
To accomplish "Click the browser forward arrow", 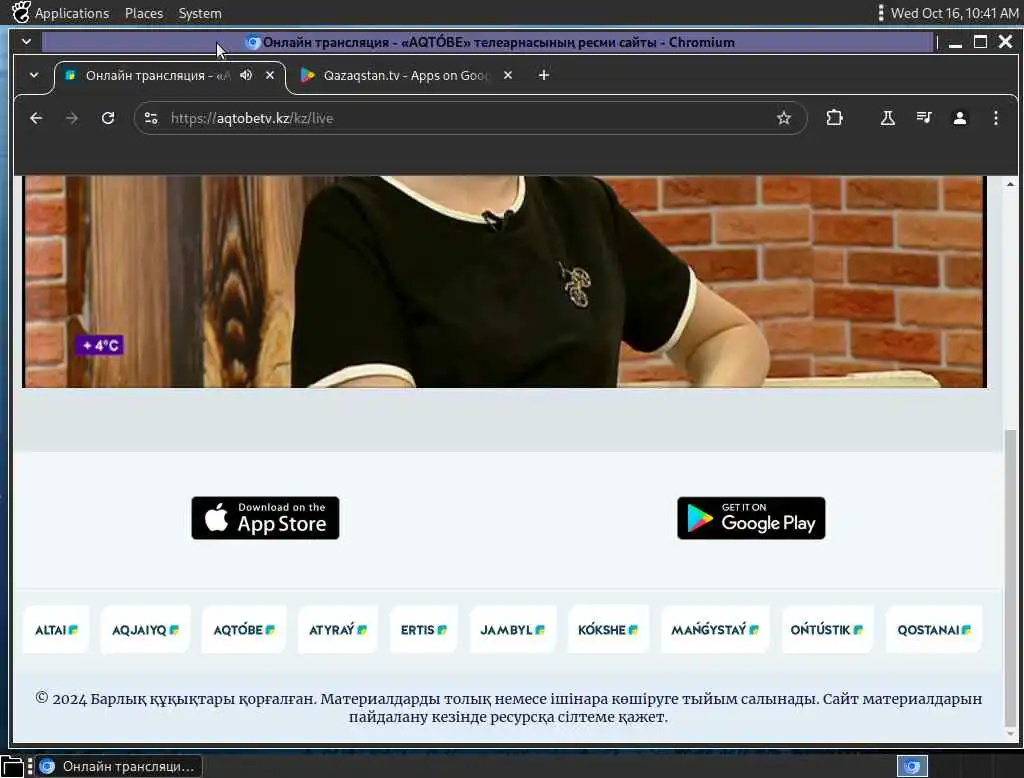I will tap(72, 118).
